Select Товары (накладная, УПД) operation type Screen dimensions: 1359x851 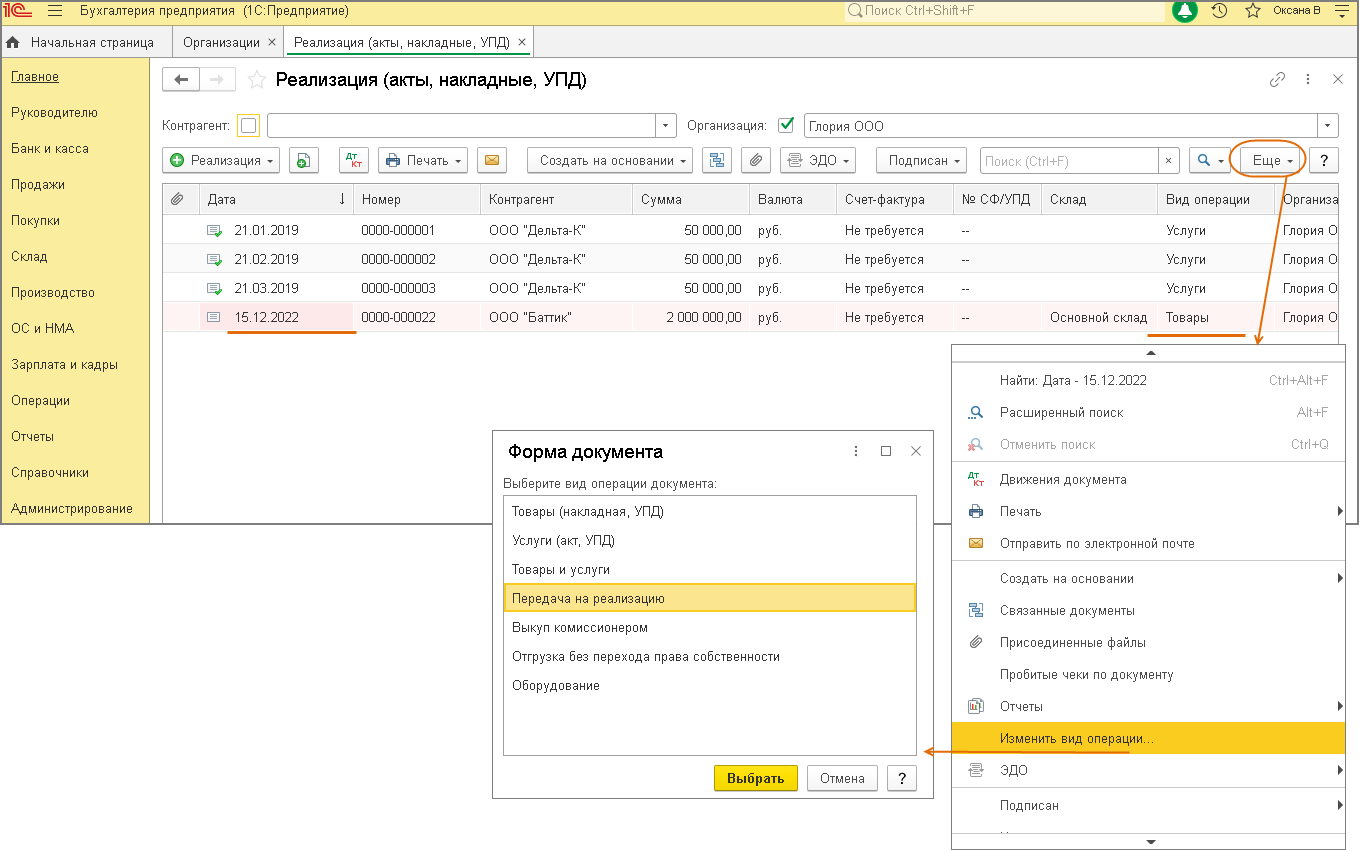click(x=710, y=511)
